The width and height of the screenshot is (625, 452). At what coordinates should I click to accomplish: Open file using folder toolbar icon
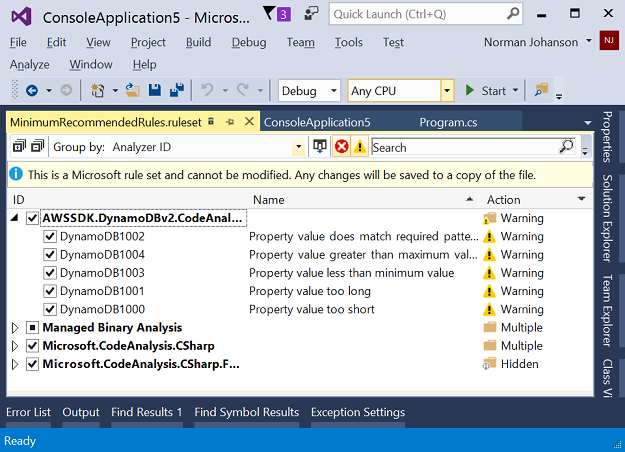coord(132,90)
